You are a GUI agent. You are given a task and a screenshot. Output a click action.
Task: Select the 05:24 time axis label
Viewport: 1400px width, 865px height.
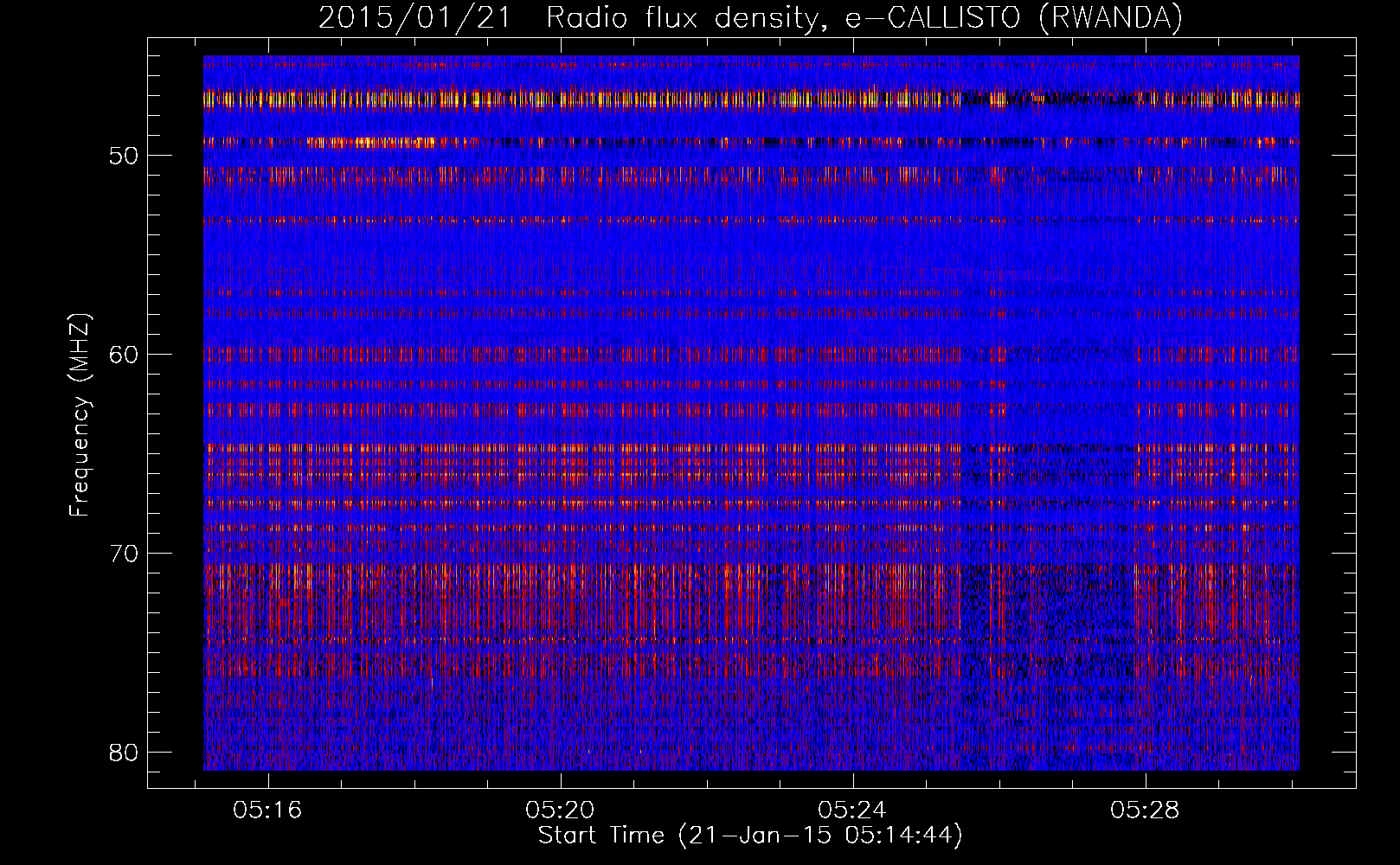tap(852, 811)
